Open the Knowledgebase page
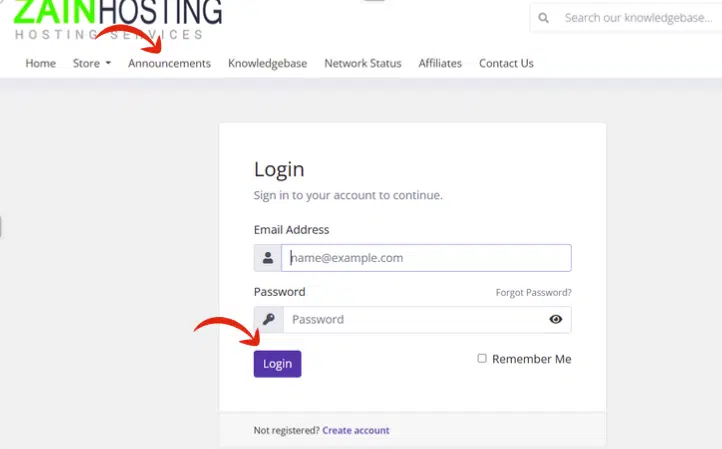This screenshot has height=449, width=722. click(267, 63)
